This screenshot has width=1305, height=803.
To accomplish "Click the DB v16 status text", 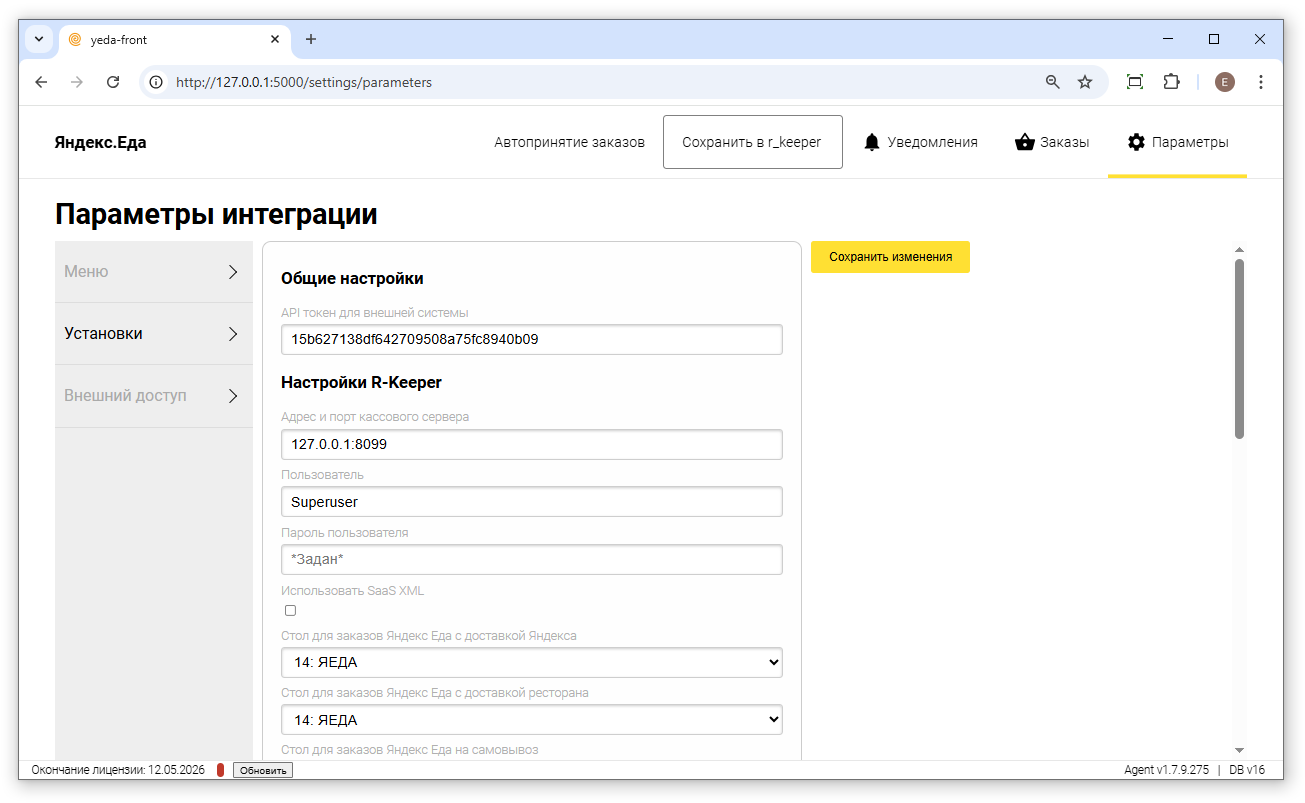I will pyautogui.click(x=1247, y=770).
